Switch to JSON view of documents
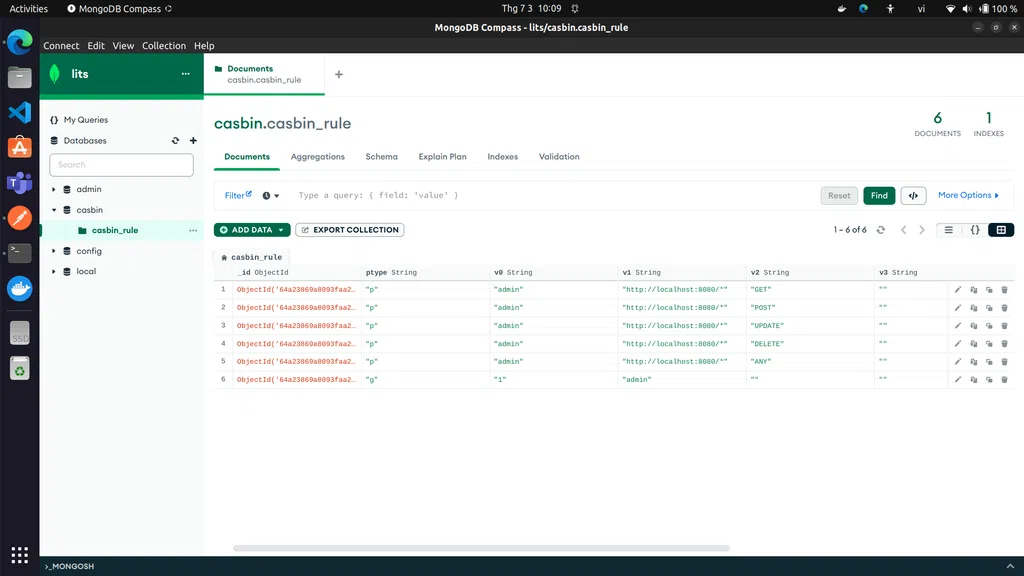 point(975,230)
